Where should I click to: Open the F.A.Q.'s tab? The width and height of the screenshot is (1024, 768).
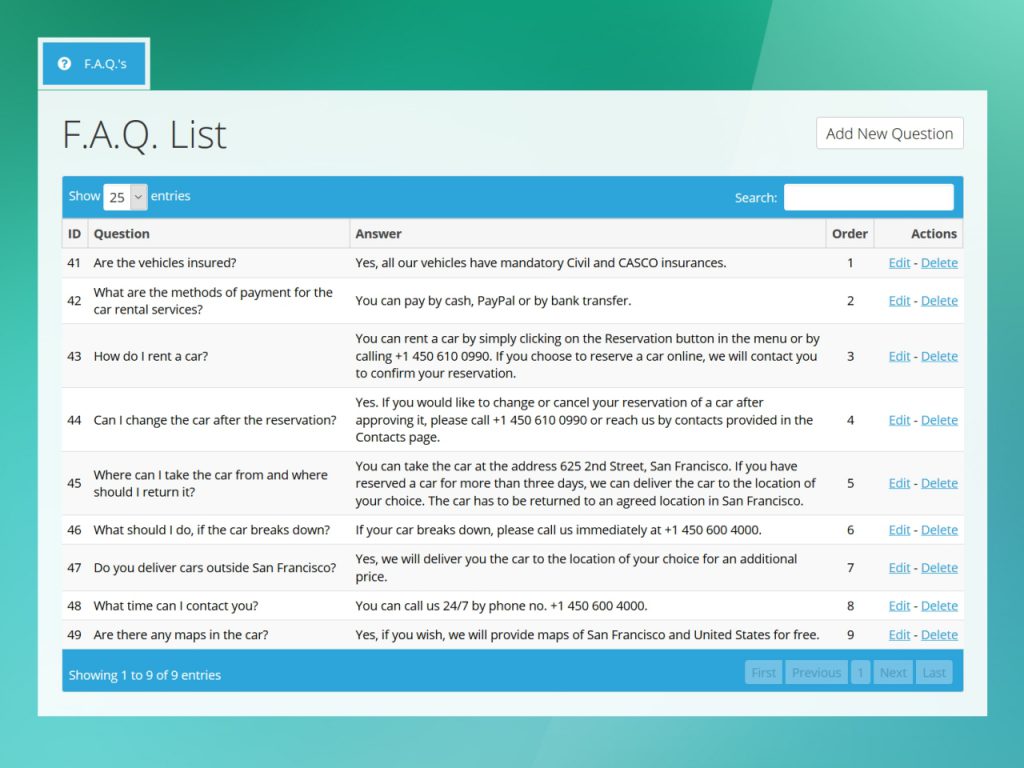click(94, 64)
